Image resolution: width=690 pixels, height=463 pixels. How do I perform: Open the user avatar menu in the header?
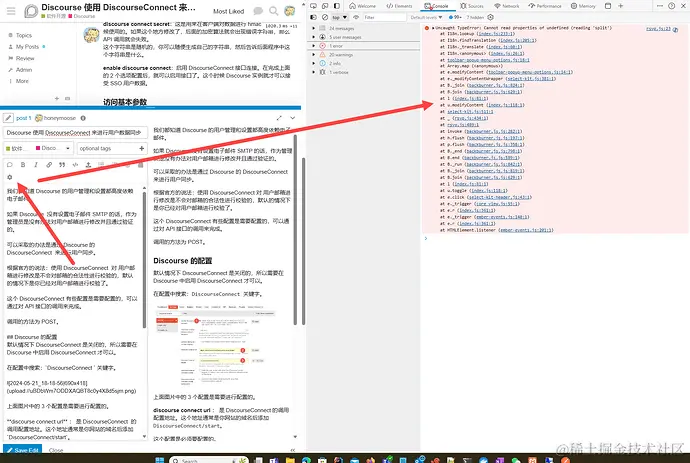click(290, 11)
